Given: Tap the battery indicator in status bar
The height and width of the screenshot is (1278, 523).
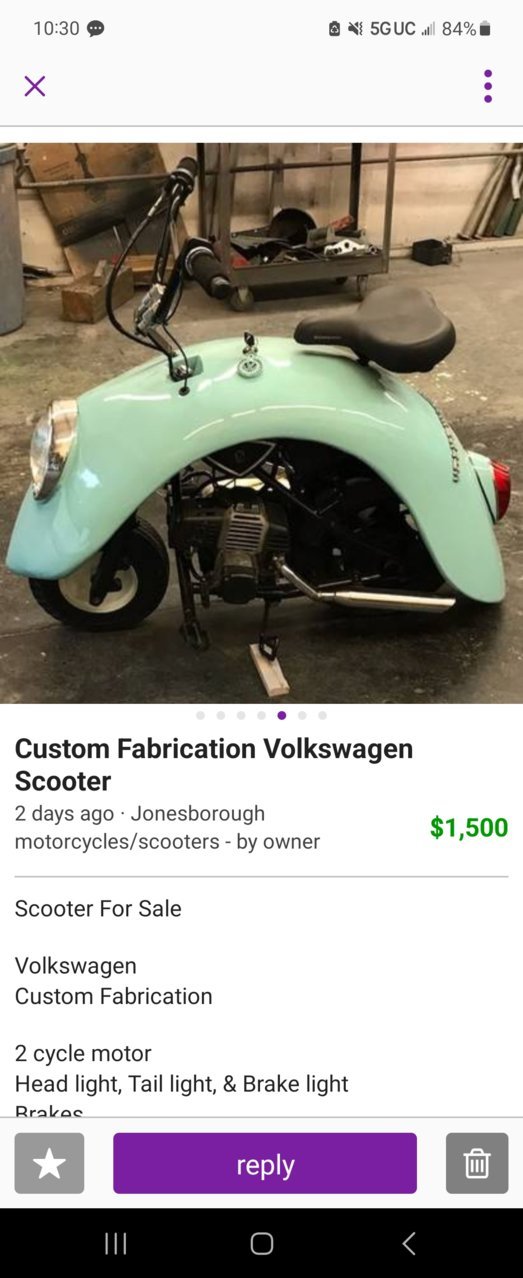Looking at the screenshot, I should [485, 29].
